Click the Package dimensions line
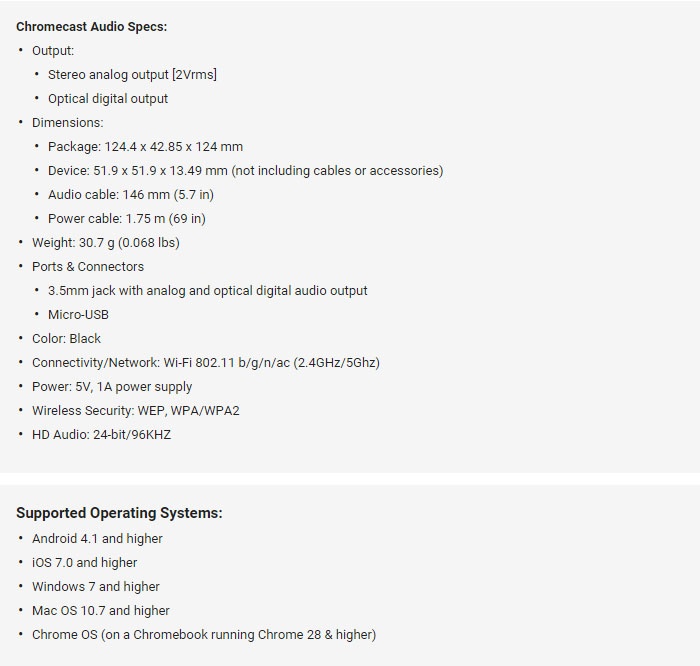 pyautogui.click(x=145, y=147)
